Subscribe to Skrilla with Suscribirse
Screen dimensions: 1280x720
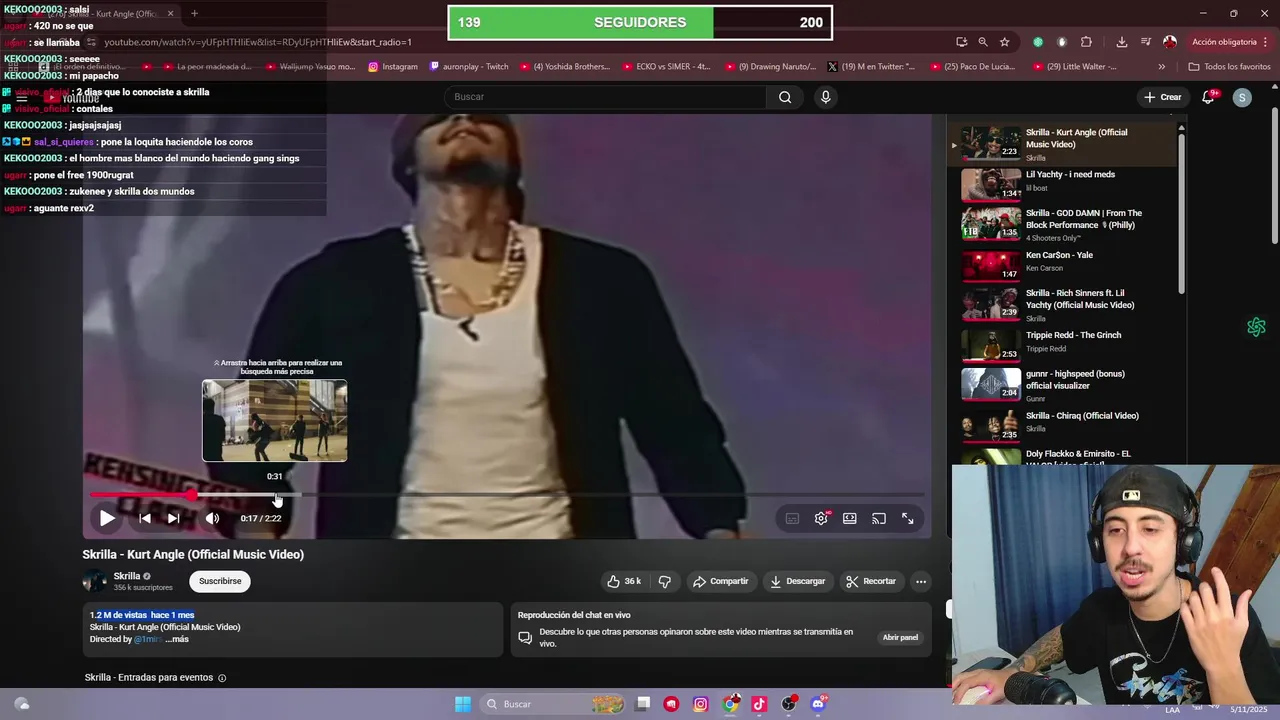220,581
